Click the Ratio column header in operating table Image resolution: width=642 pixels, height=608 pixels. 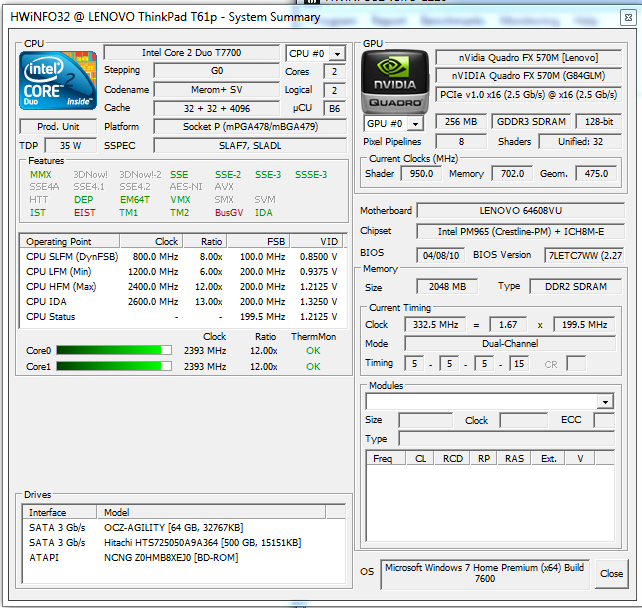coord(205,241)
